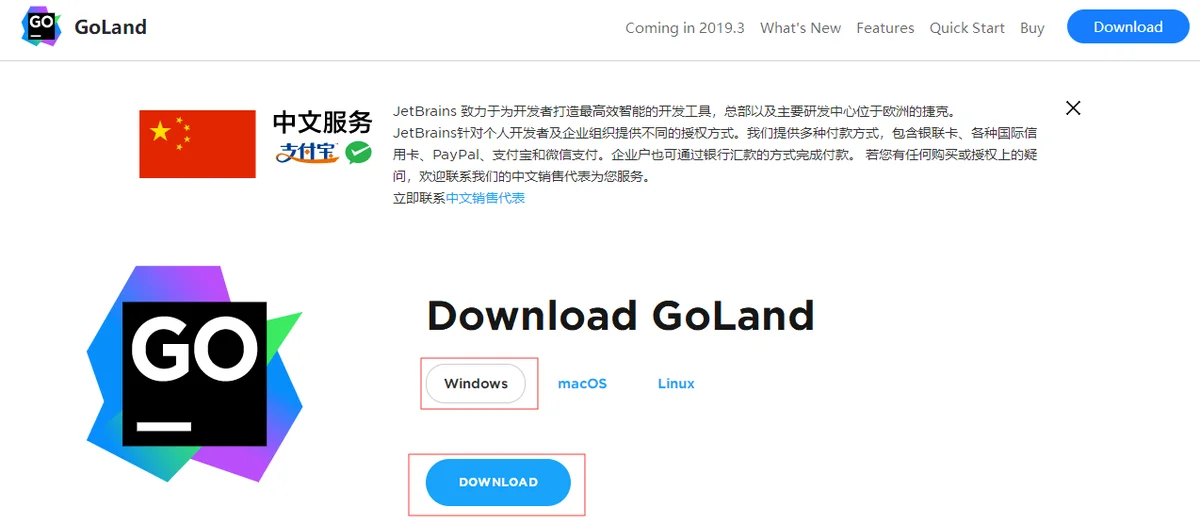The width and height of the screenshot is (1200, 524).
Task: Click the large GoLand product logo
Action: coord(194,374)
